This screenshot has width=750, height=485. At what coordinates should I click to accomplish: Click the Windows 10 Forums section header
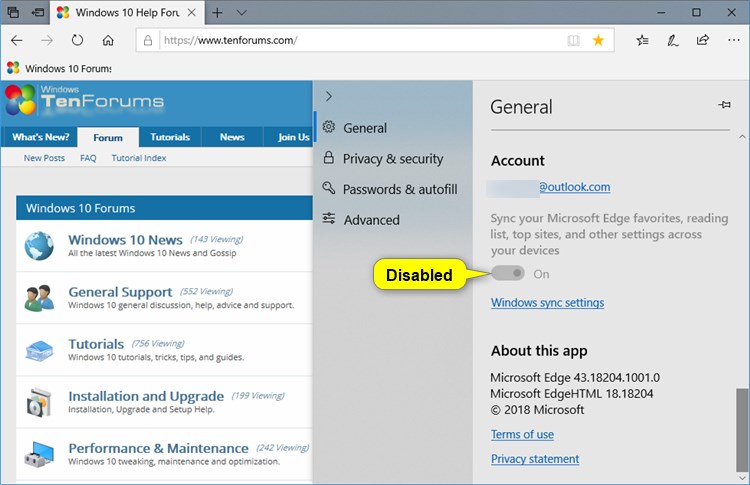tap(164, 208)
